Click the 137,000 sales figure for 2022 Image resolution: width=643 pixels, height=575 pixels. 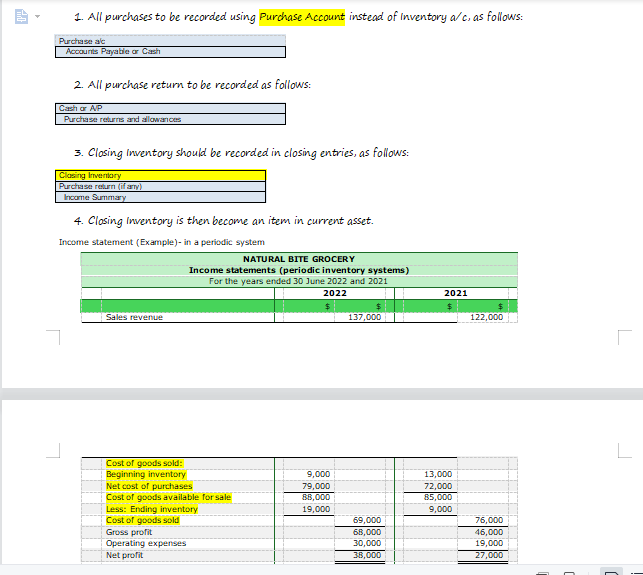coord(364,317)
